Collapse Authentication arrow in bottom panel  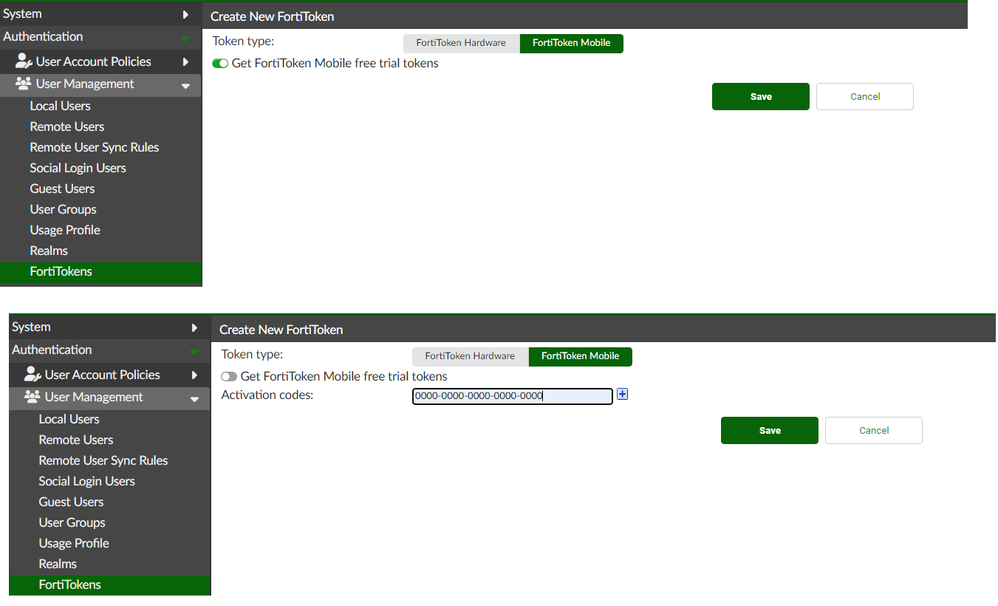click(x=194, y=351)
